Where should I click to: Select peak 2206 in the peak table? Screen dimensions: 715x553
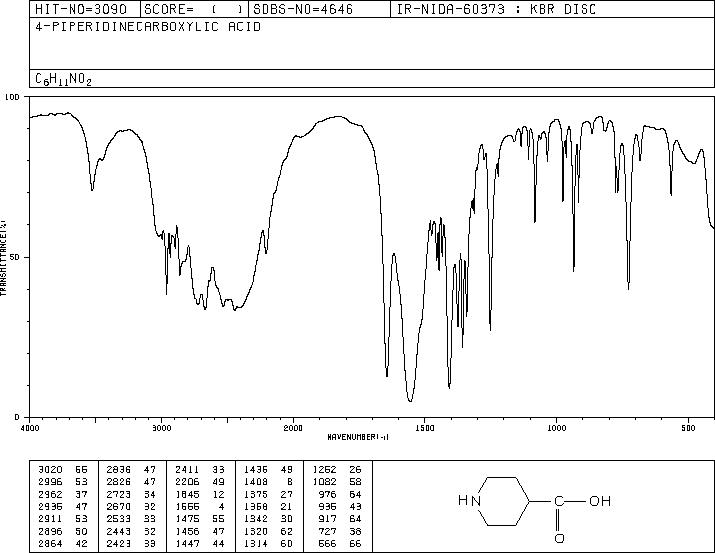[187, 482]
